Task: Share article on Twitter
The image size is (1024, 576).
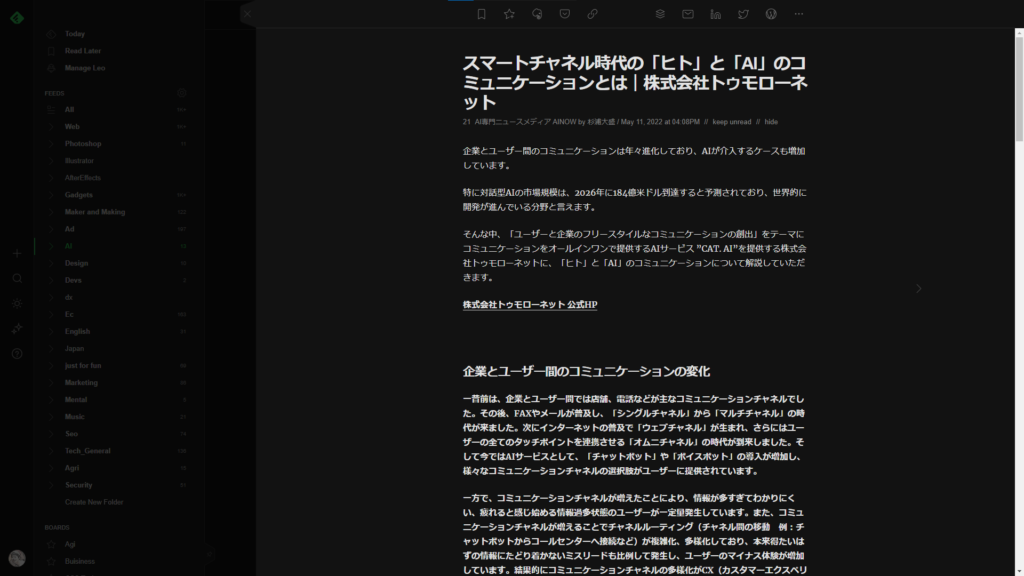Action: 743,14
